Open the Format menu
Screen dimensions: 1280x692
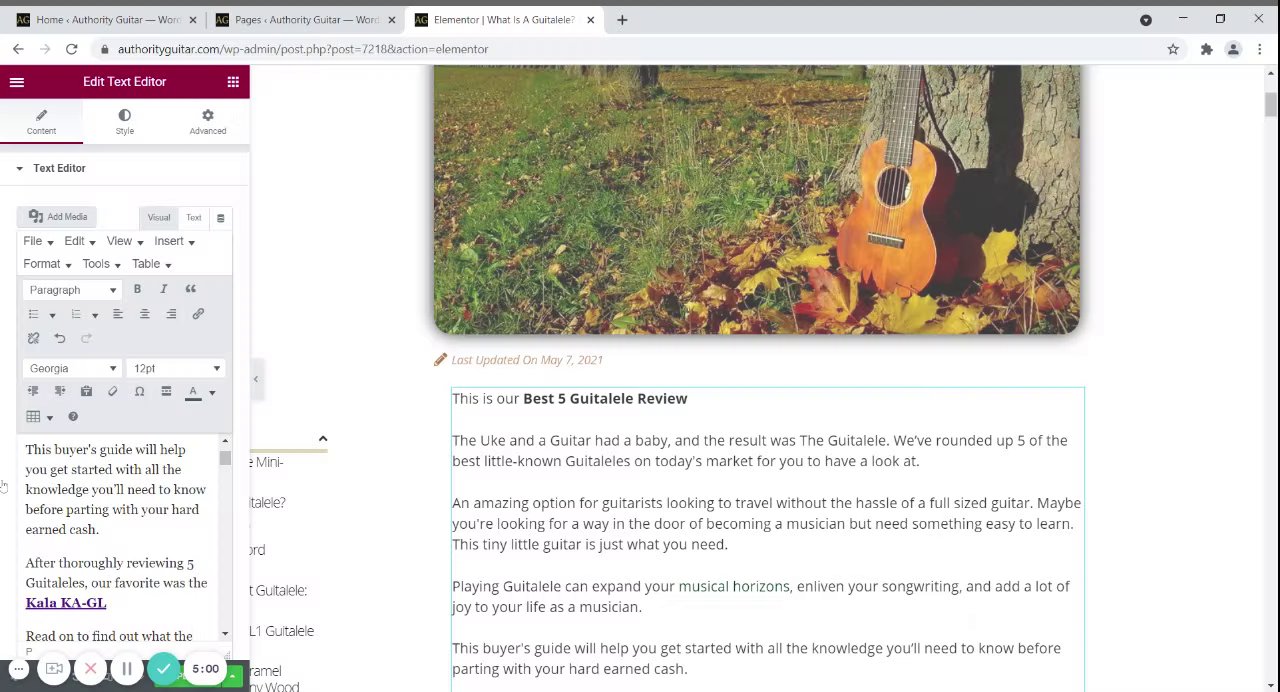coord(46,264)
